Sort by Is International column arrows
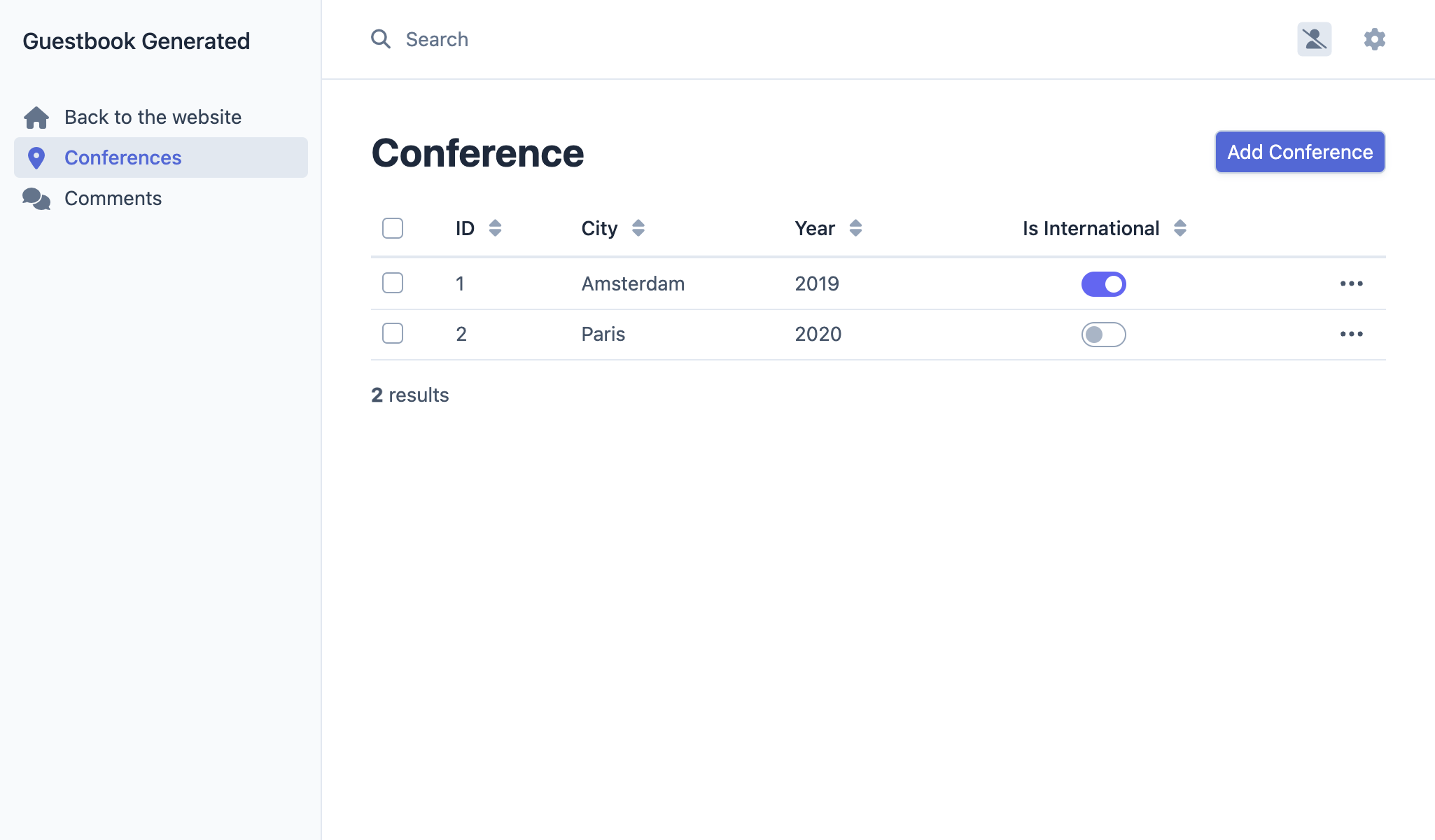This screenshot has height=840, width=1435. point(1179,228)
